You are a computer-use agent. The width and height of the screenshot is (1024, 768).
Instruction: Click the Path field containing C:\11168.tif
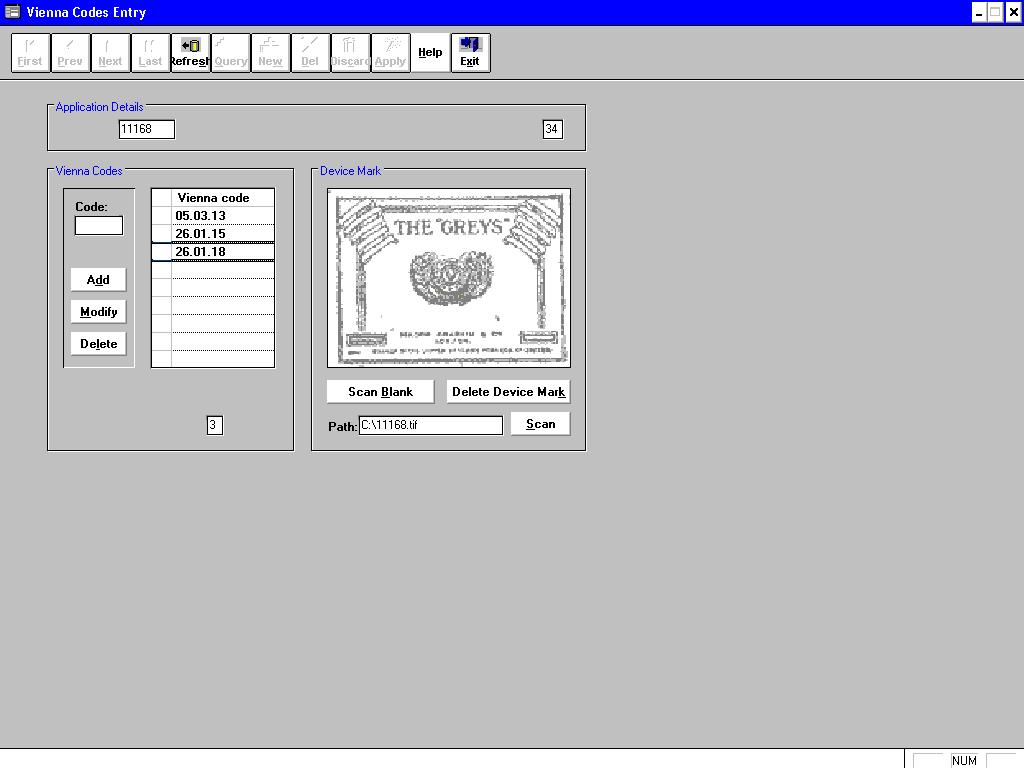coord(430,425)
